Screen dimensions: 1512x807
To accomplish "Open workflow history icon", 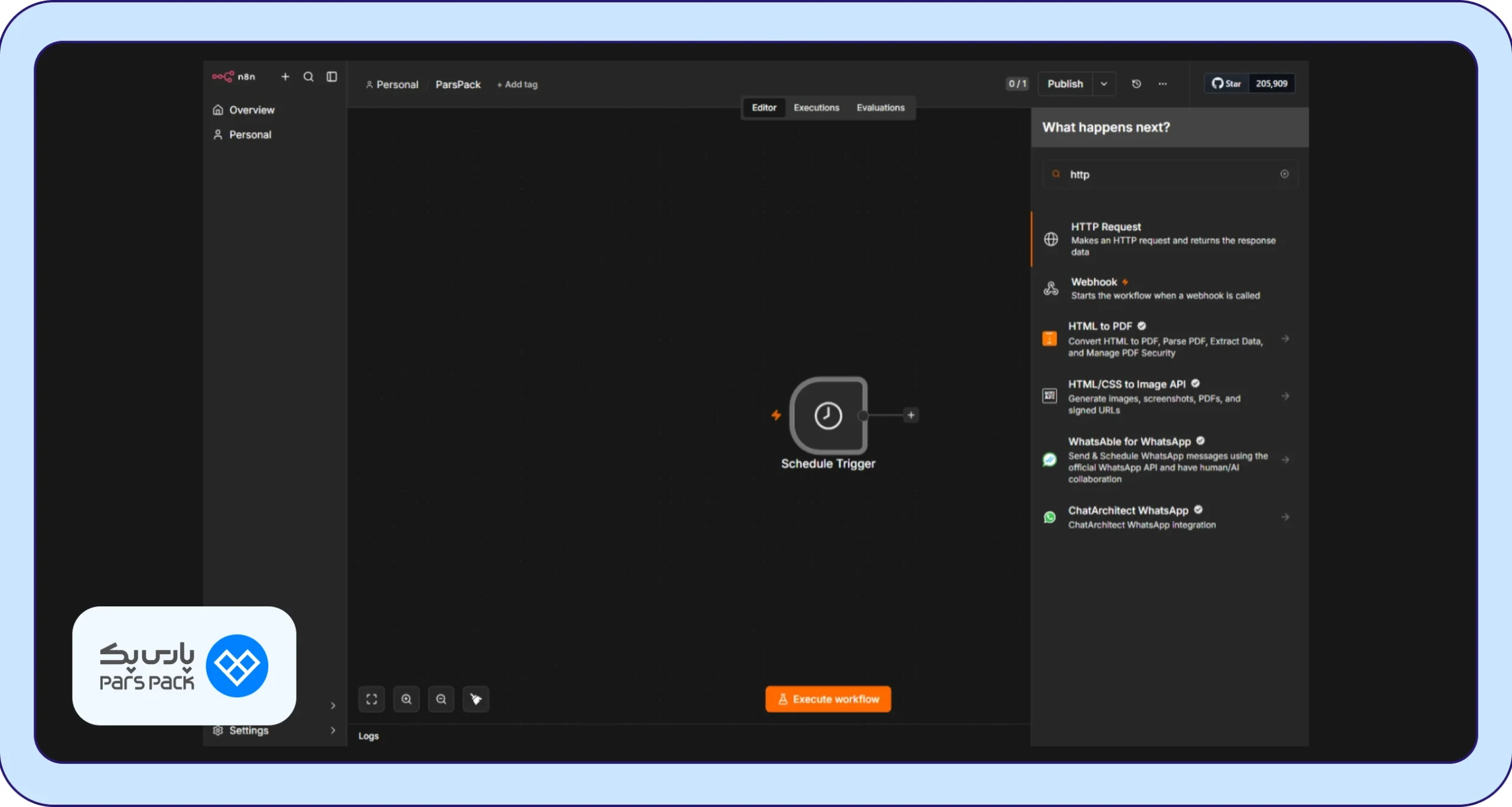I will pos(1136,84).
